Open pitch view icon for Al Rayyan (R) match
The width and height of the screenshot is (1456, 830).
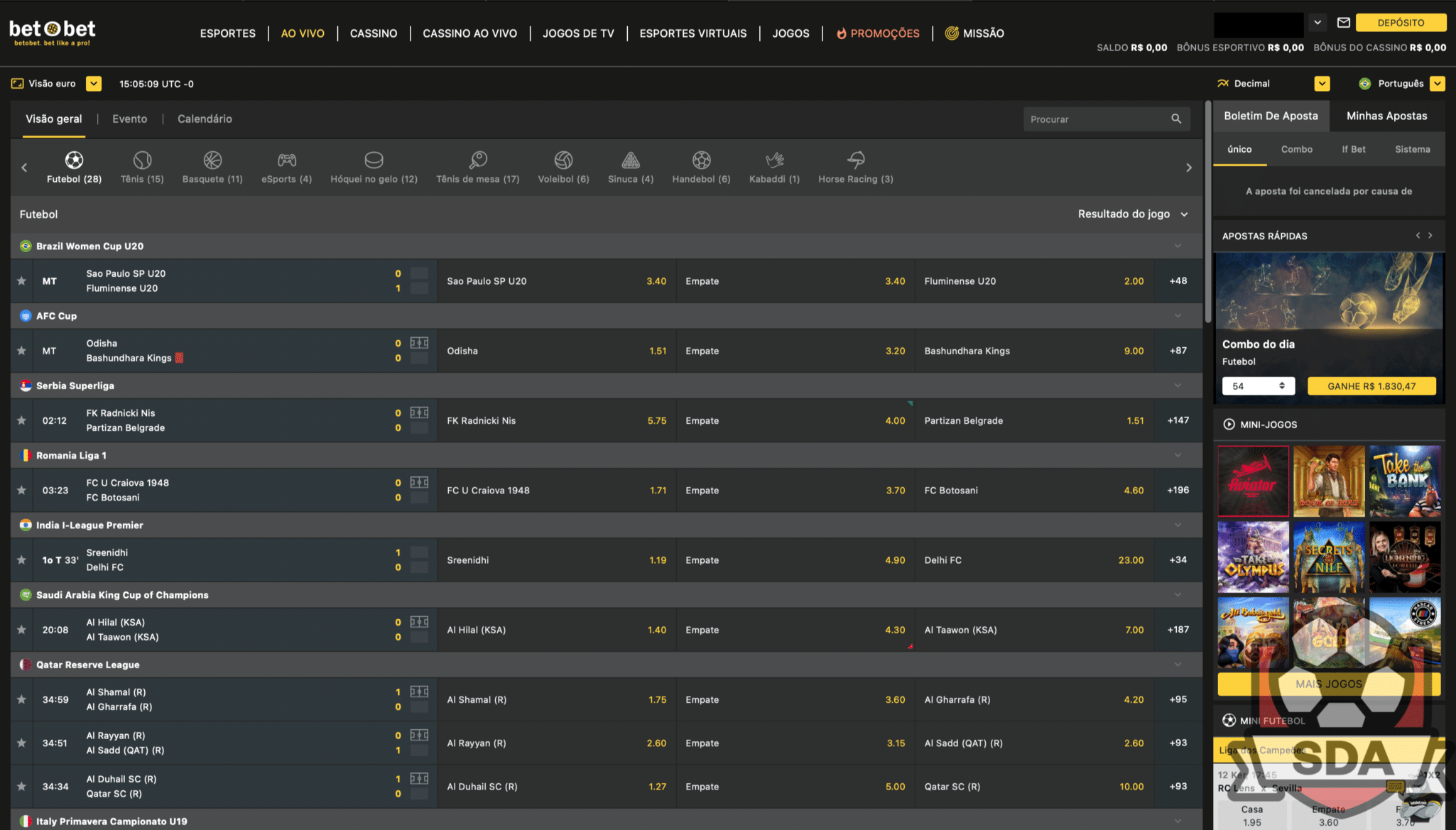[x=419, y=735]
